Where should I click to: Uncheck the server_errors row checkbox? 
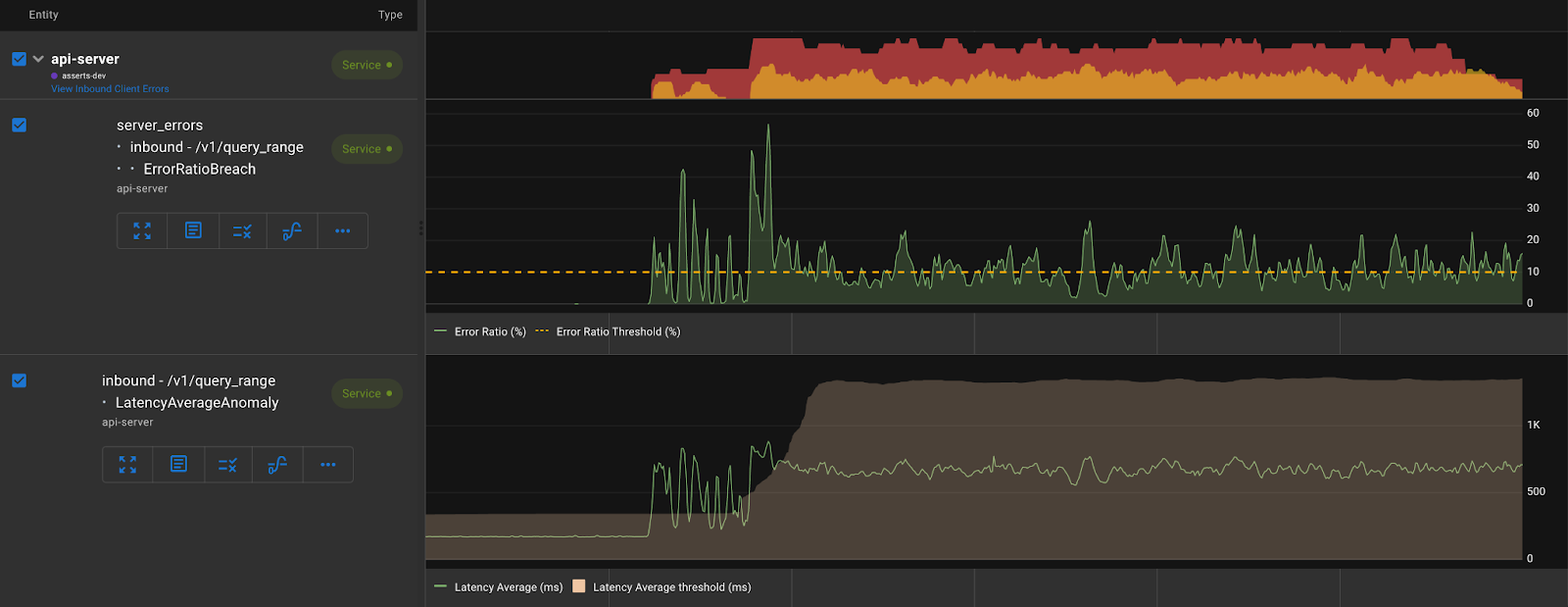(19, 125)
